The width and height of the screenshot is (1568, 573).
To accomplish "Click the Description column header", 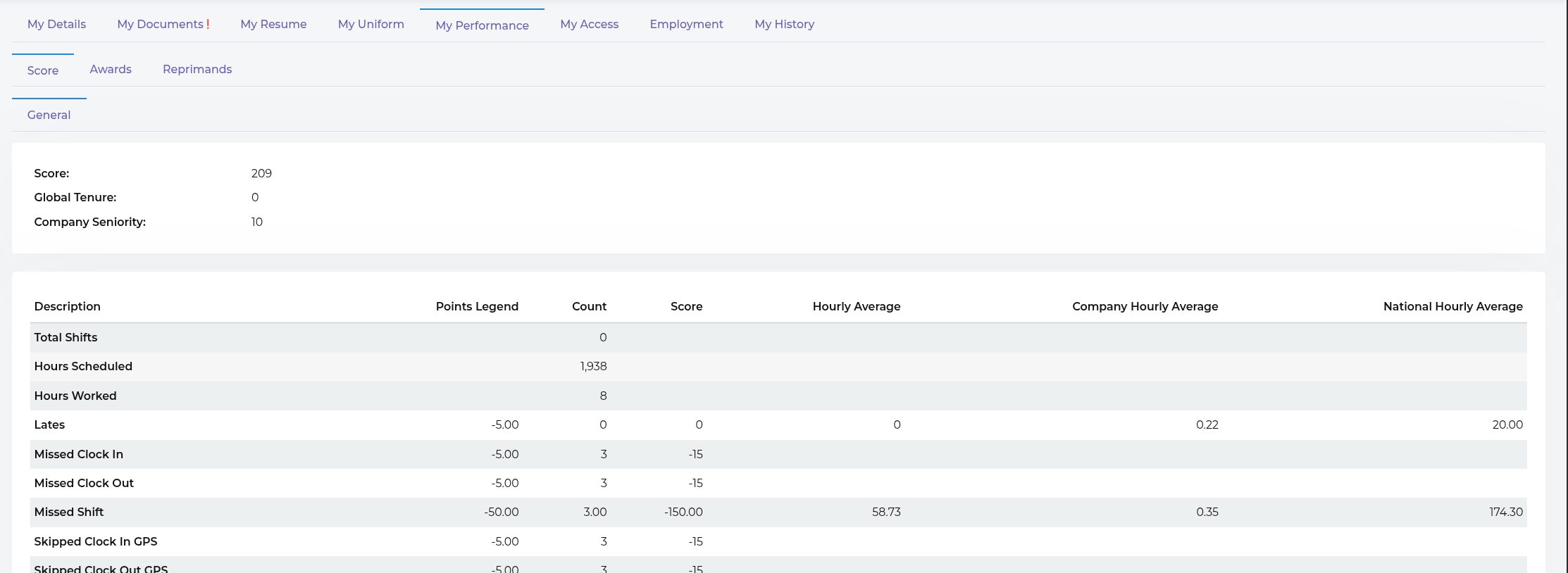I will click(68, 306).
